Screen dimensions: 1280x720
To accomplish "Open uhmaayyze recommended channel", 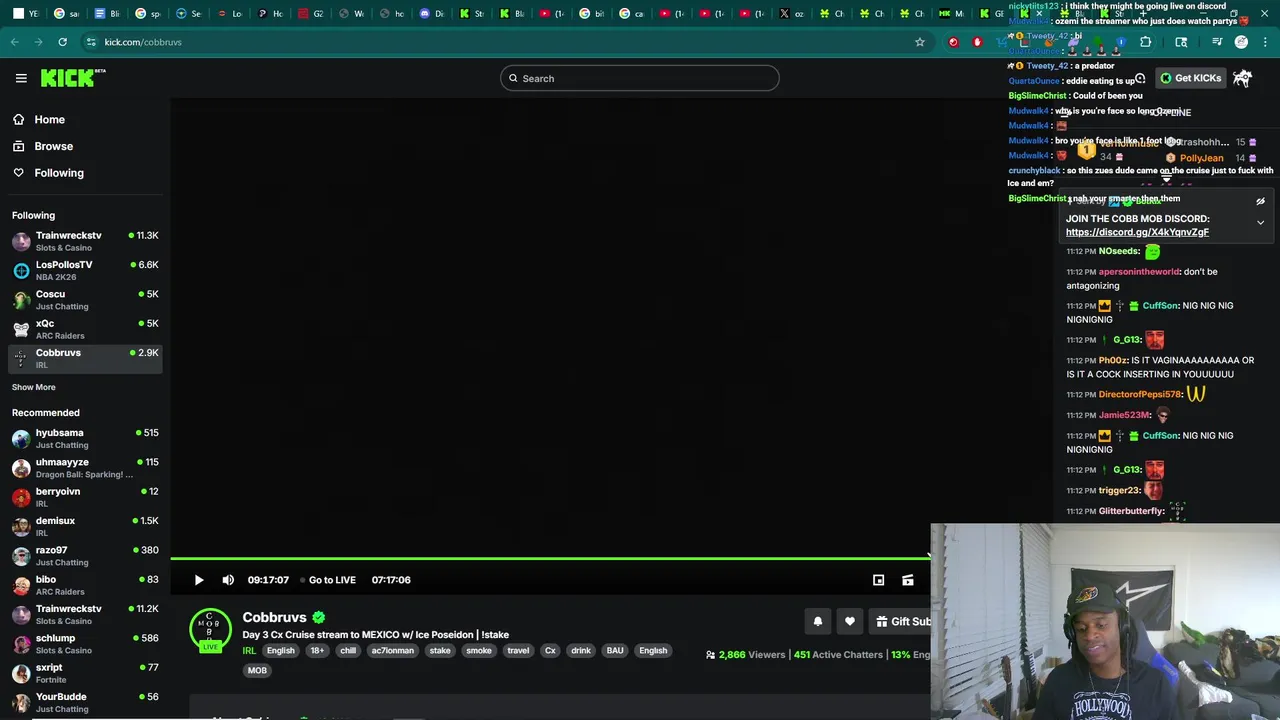I will 85,467.
